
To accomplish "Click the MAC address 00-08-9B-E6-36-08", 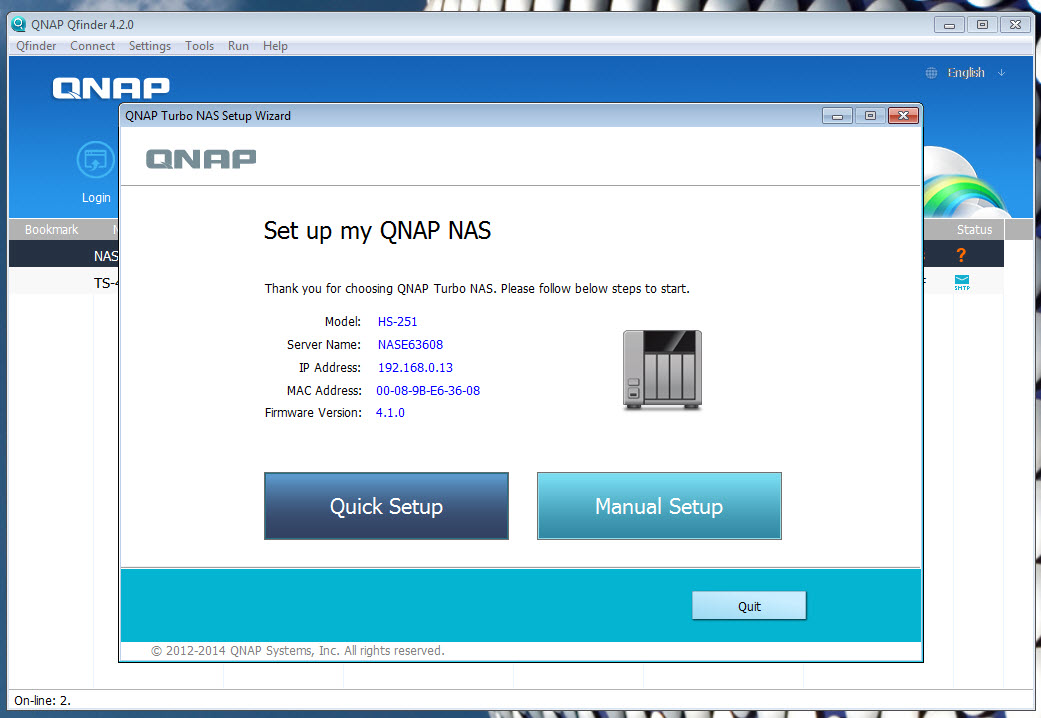I will tap(428, 391).
